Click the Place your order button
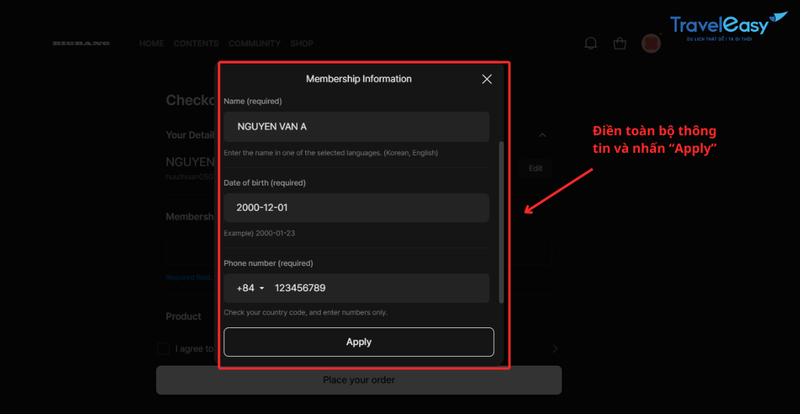Image resolution: width=800 pixels, height=414 pixels. pyautogui.click(x=359, y=380)
